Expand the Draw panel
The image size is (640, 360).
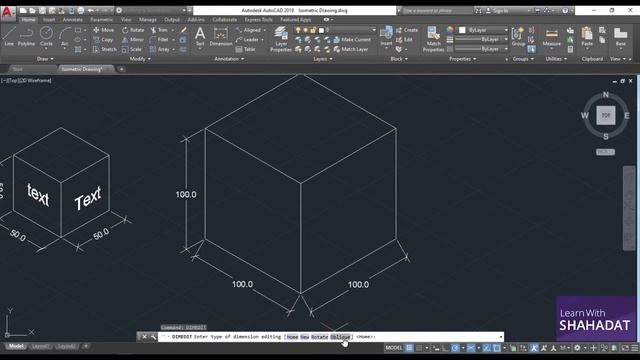pos(45,59)
